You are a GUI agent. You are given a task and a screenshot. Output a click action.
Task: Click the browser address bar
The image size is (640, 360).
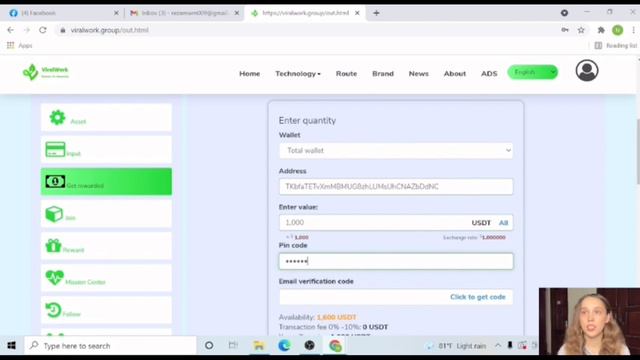tap(306, 30)
